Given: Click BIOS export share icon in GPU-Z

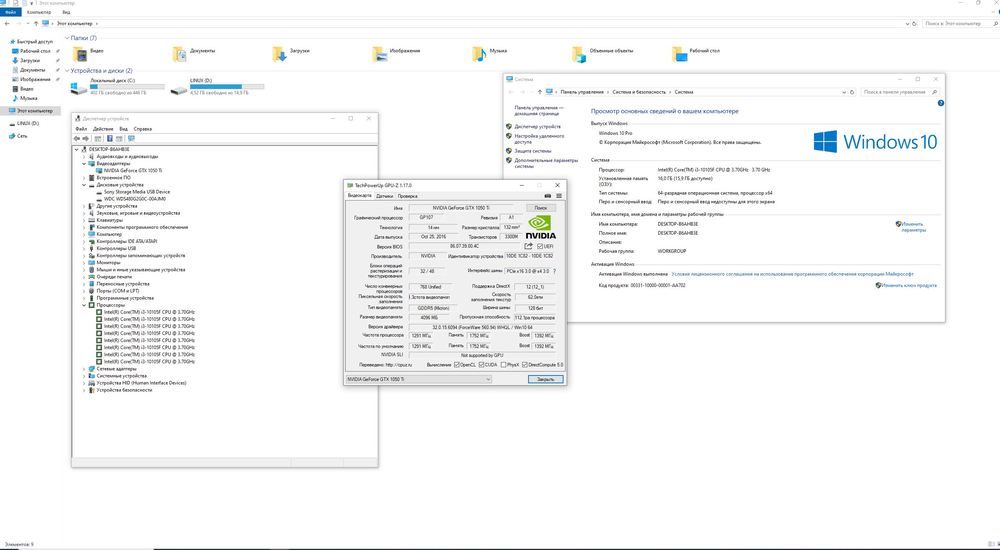Looking at the screenshot, I should click(x=528, y=246).
